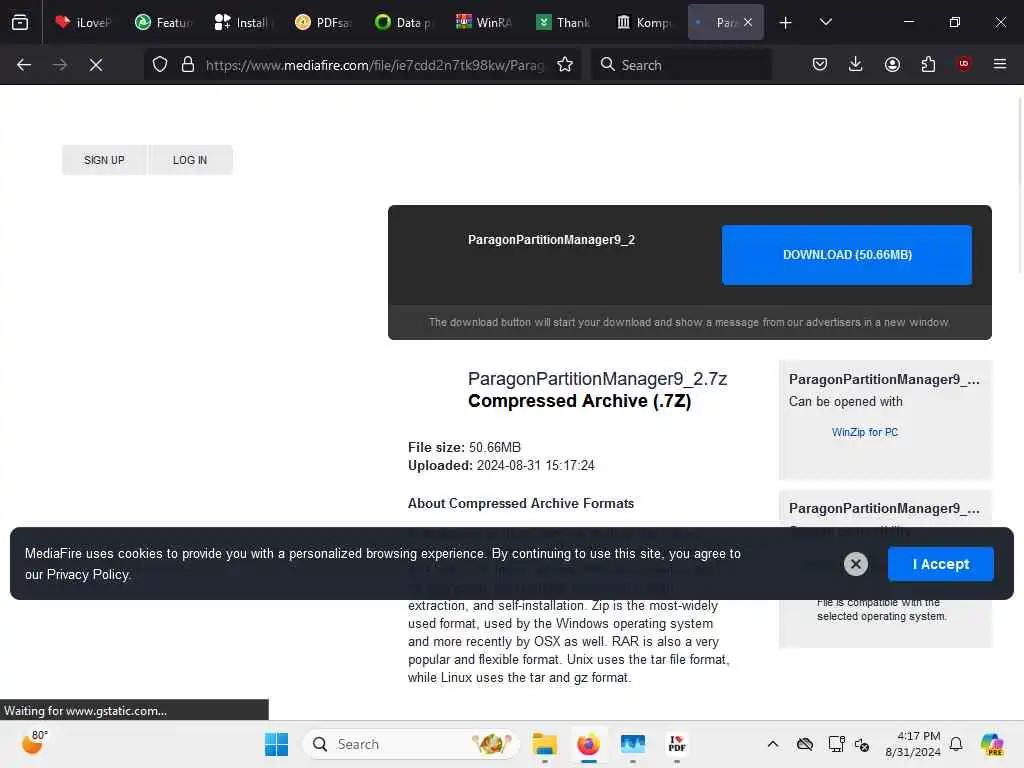Switch to the Data p tab

pyautogui.click(x=403, y=22)
